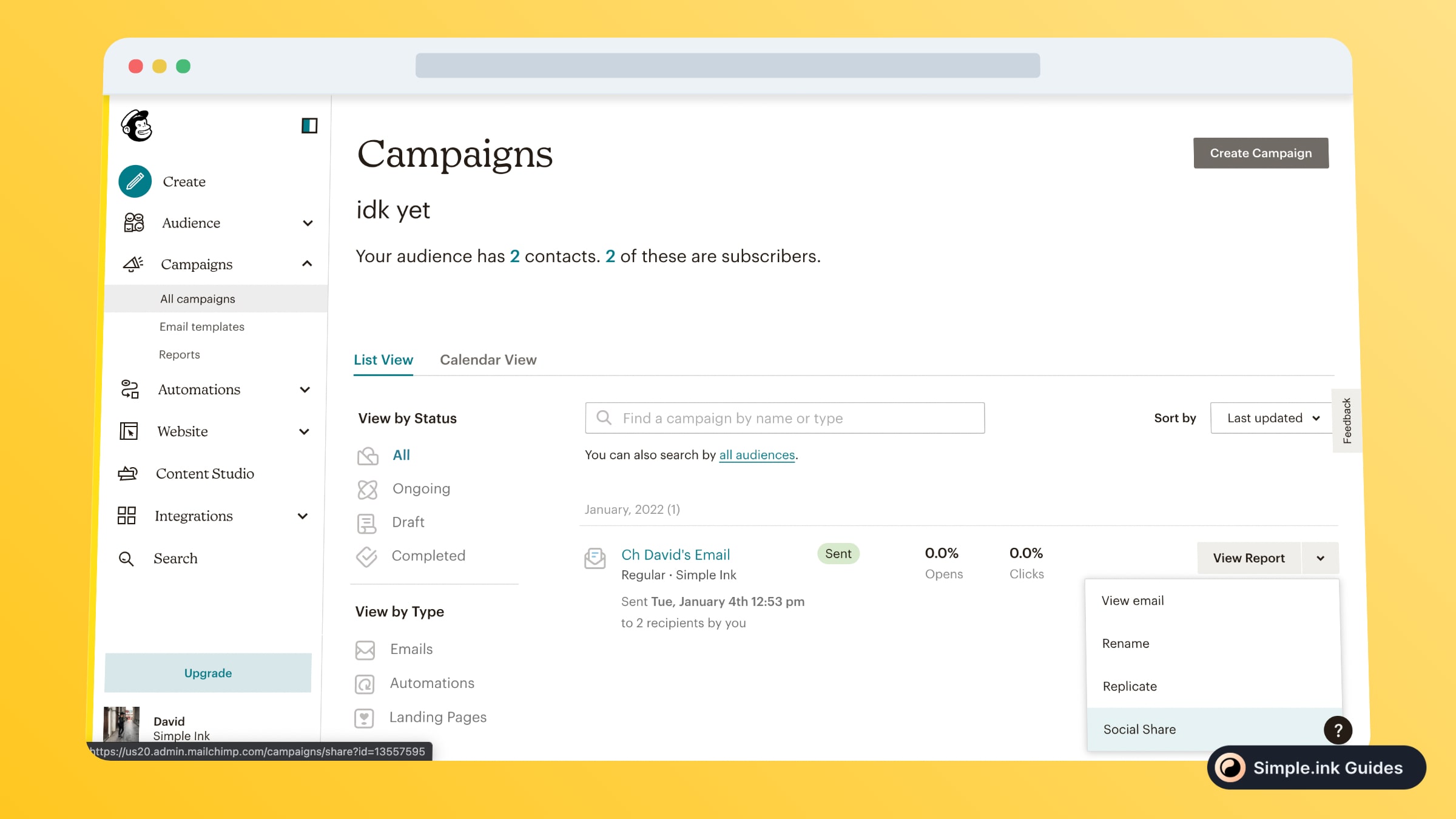Toggle the View Report dropdown arrow
The height and width of the screenshot is (819, 1456).
coord(1320,558)
